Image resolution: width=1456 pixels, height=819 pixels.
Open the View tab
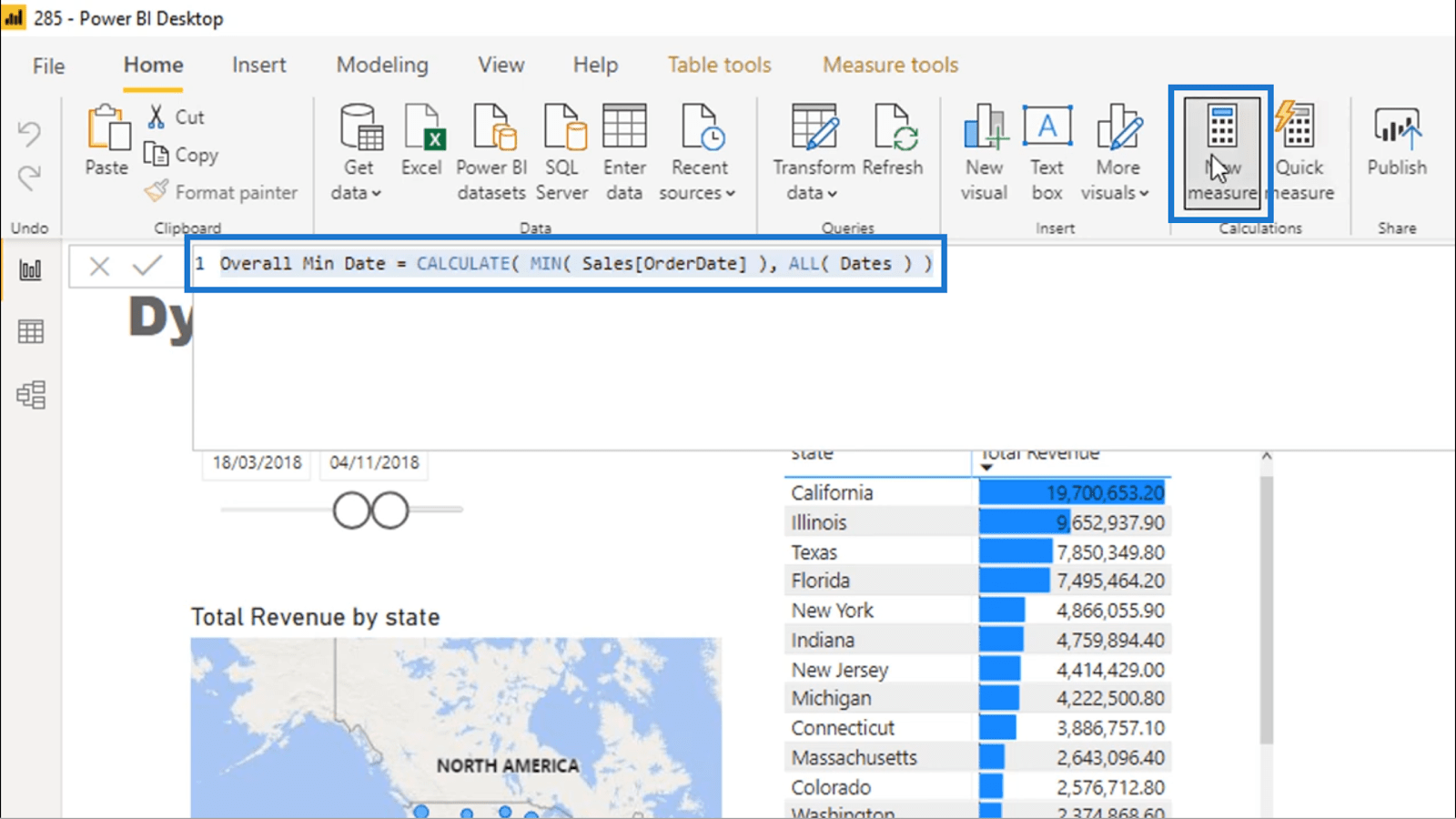click(x=501, y=66)
